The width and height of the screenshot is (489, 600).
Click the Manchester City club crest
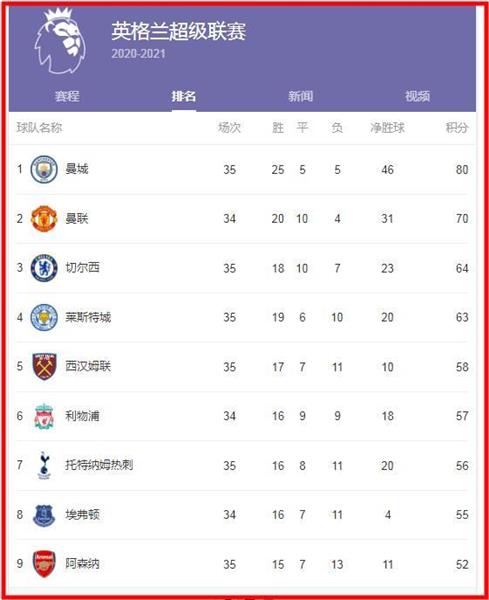tap(44, 169)
